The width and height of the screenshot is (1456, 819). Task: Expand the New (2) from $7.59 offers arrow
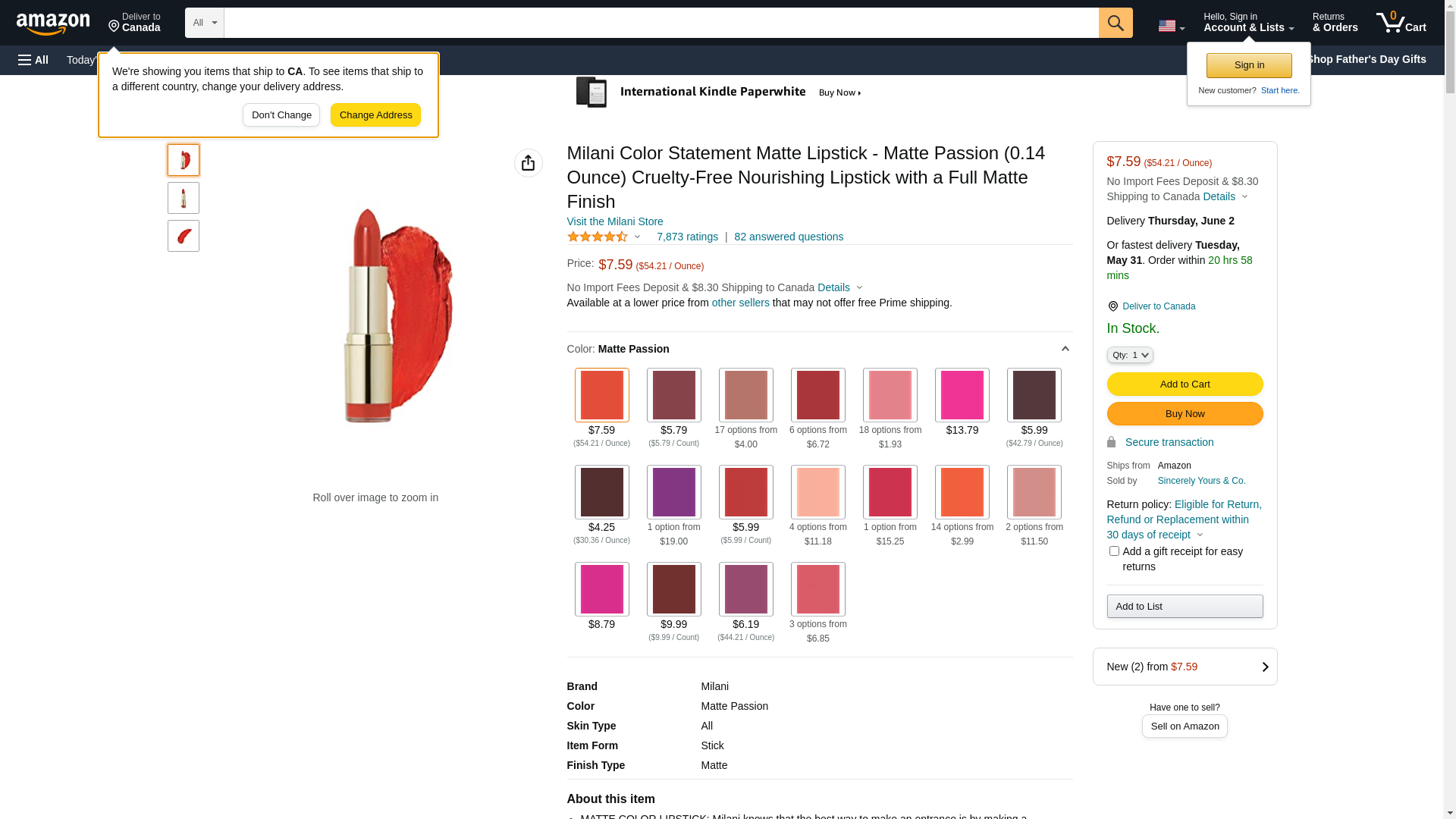1264,667
